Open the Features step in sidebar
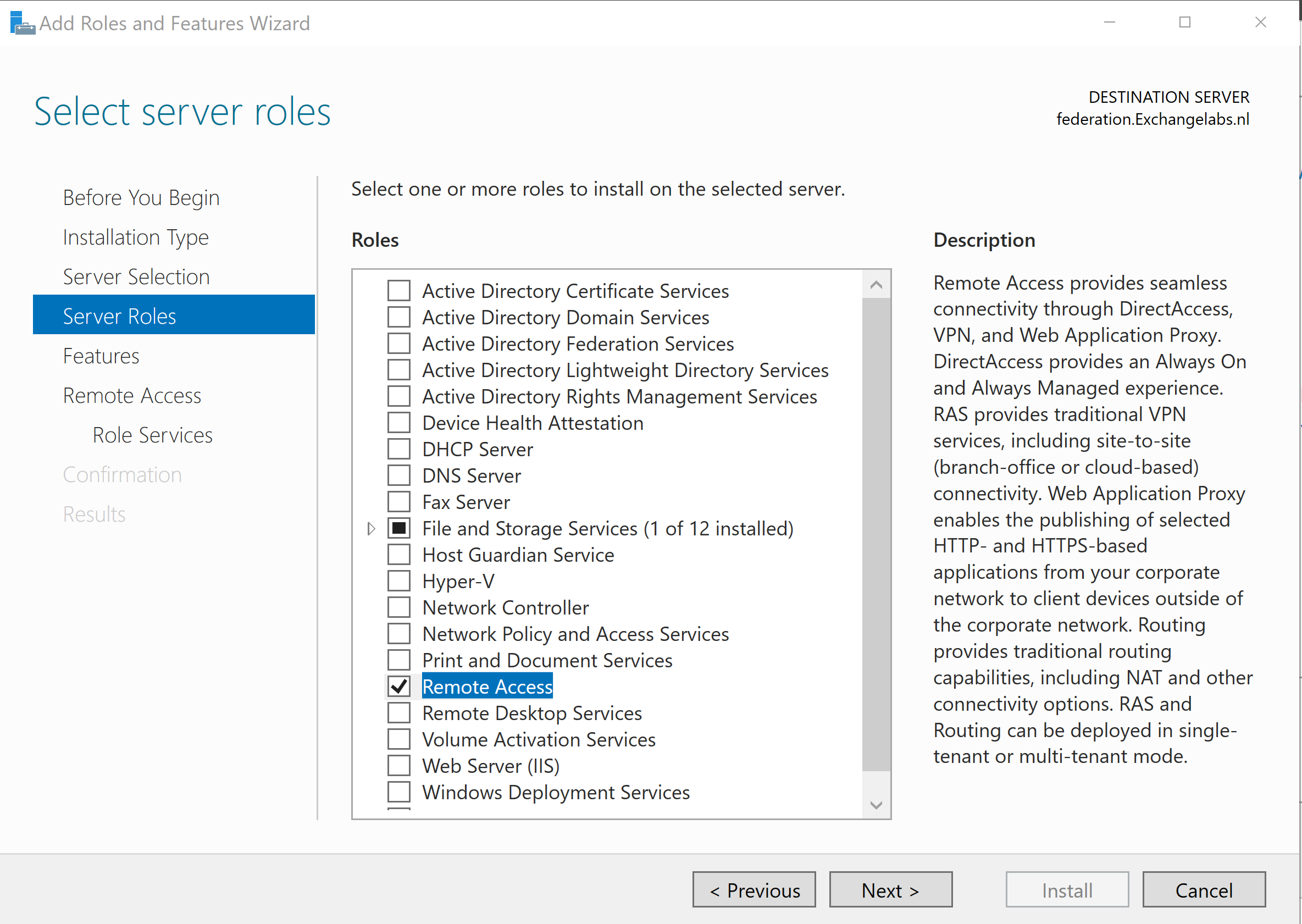 click(x=101, y=356)
